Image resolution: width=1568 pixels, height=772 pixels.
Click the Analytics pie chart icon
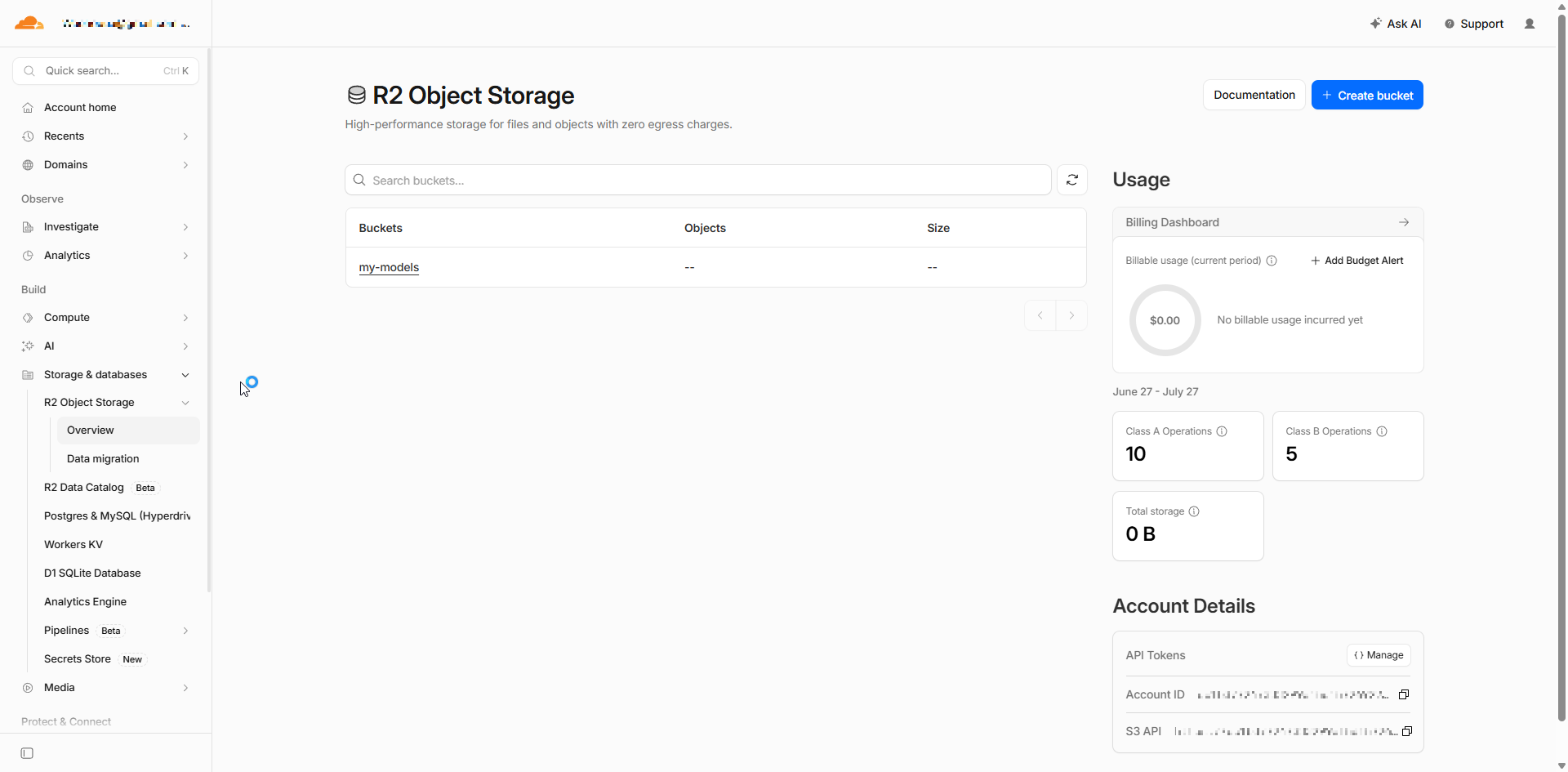28,256
